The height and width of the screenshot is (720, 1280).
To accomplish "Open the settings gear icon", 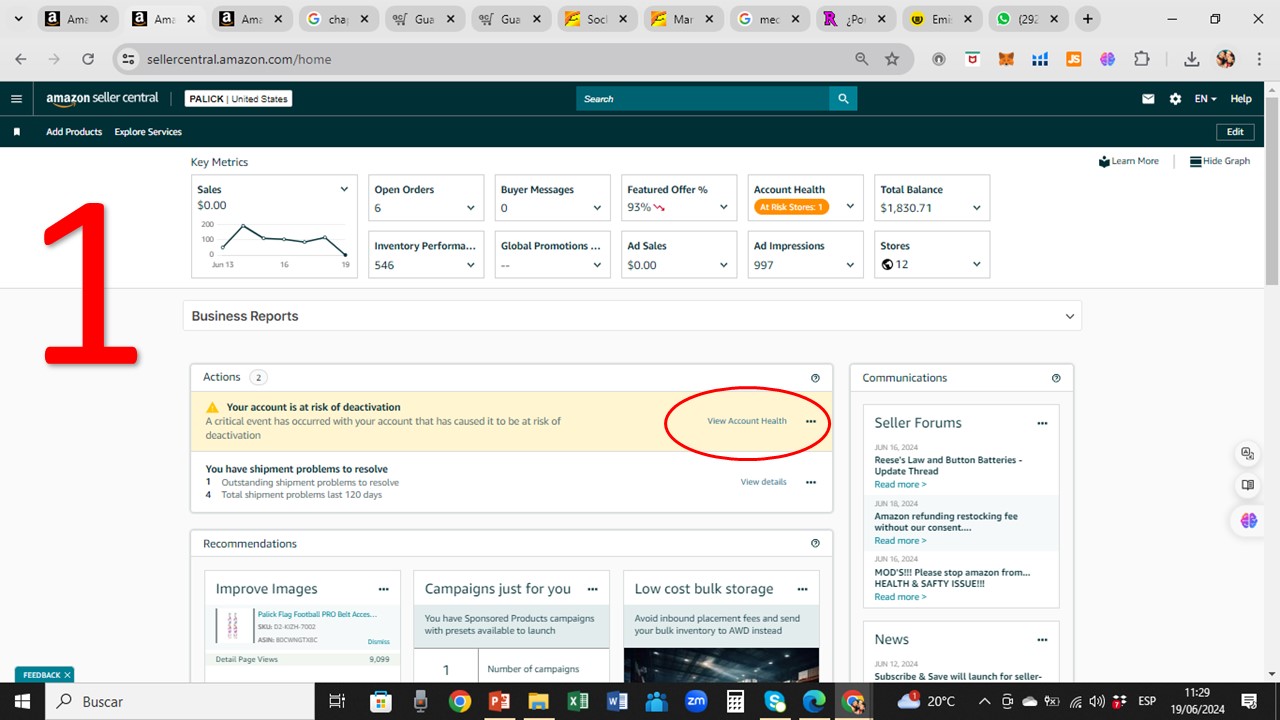I will pos(1175,99).
